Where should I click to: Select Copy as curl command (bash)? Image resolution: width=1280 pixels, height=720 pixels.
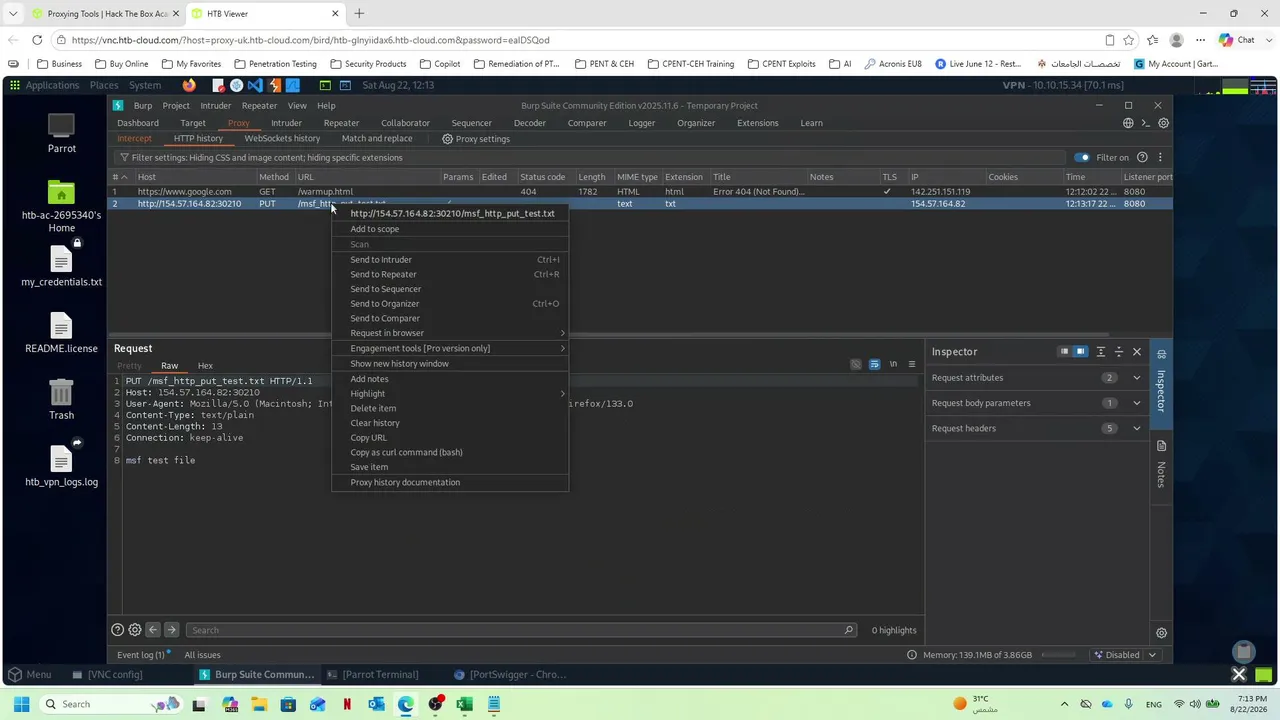click(x=450, y=452)
